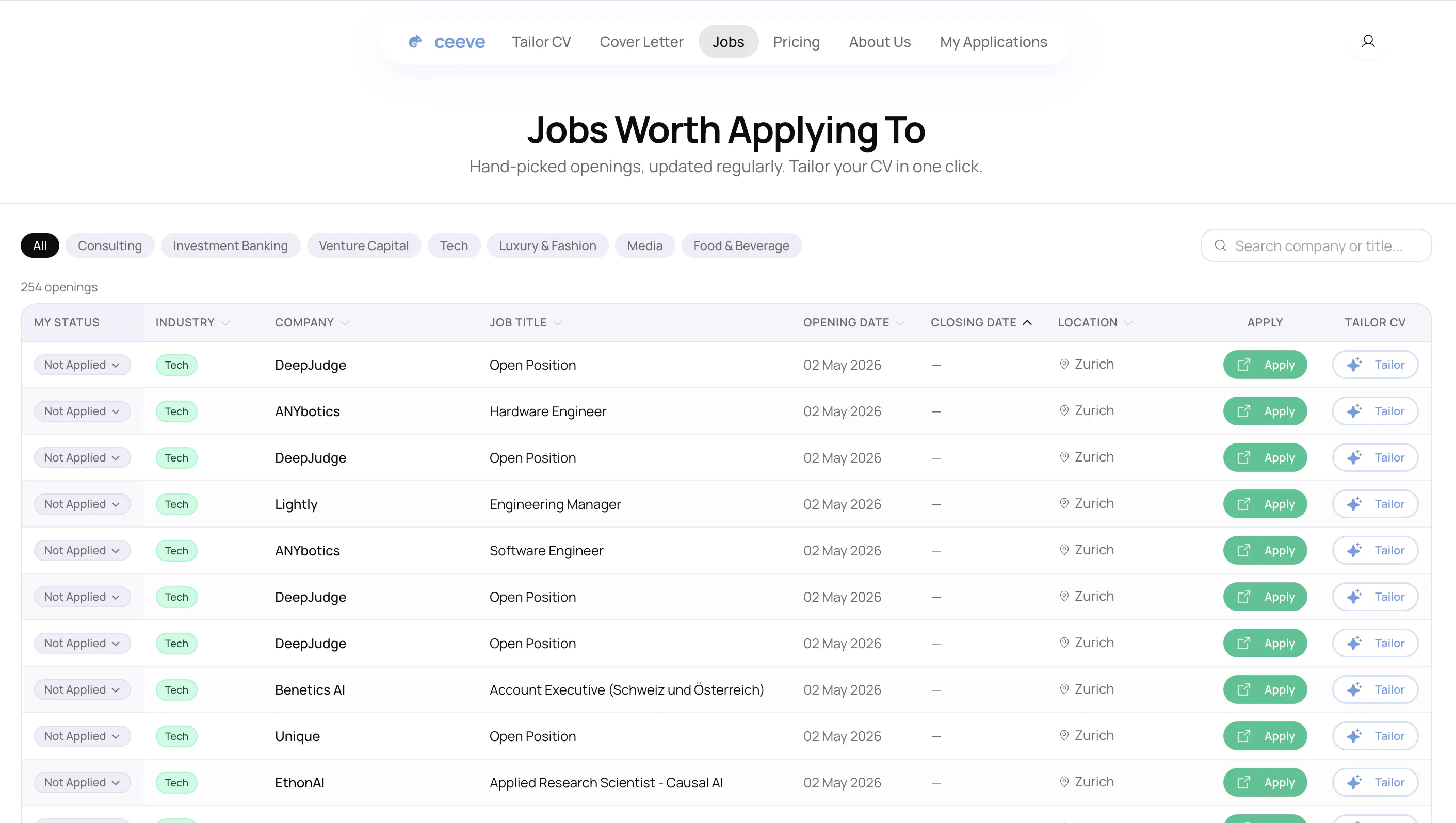The width and height of the screenshot is (1456, 823).
Task: Filter jobs by Luxury & Fashion
Action: pos(547,245)
